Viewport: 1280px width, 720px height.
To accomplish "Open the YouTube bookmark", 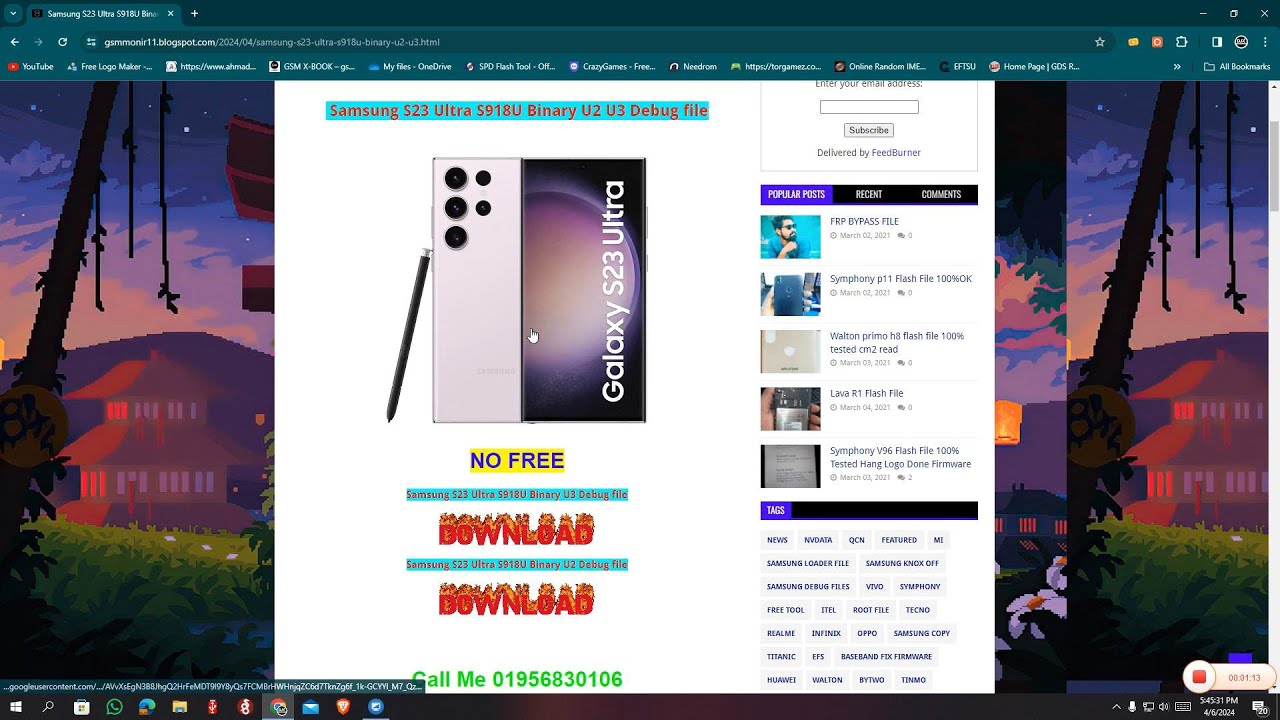I will 31,67.
